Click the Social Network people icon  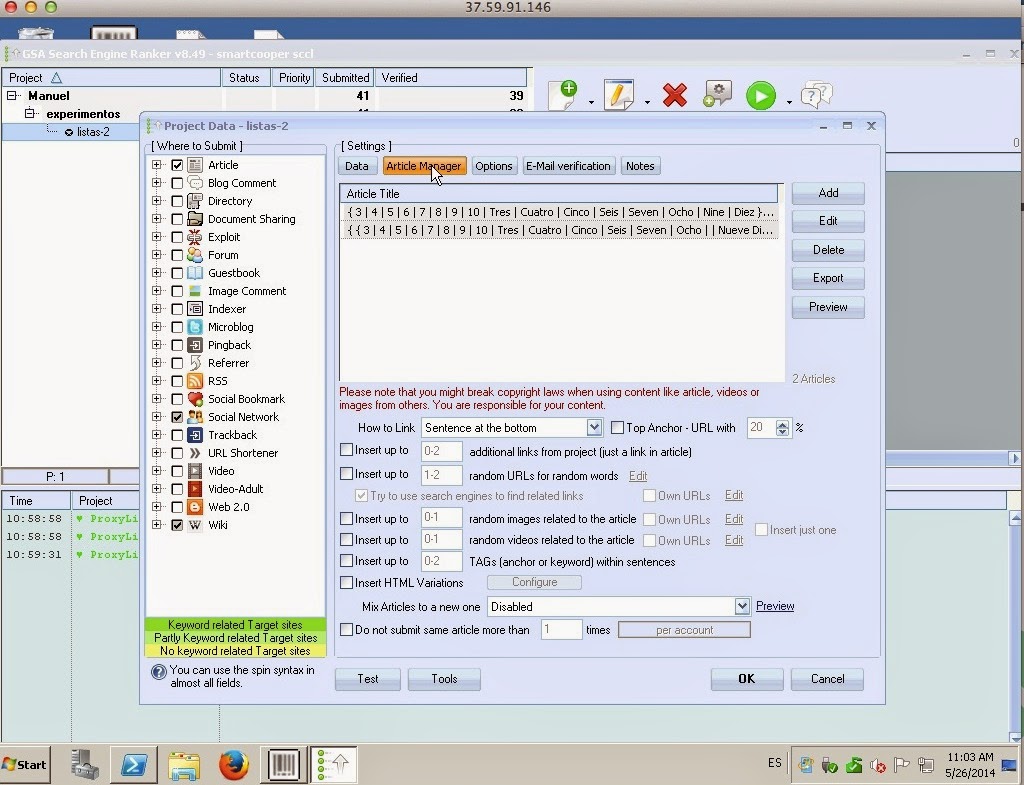pos(195,417)
